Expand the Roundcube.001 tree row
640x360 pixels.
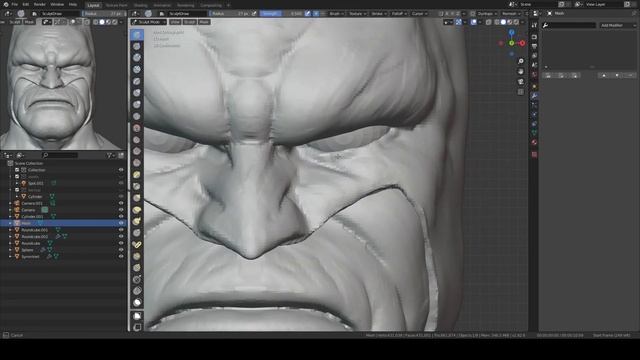pos(10,230)
